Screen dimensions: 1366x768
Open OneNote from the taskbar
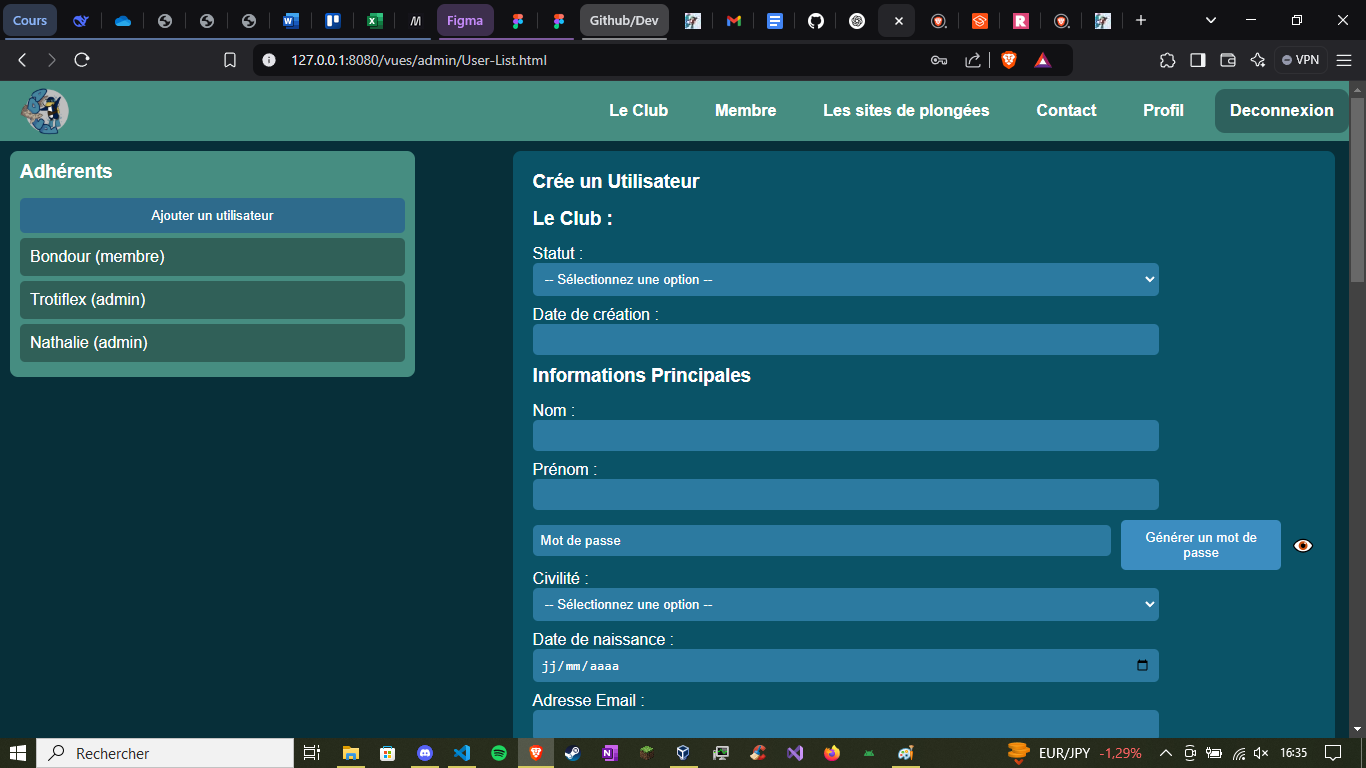[x=609, y=753]
